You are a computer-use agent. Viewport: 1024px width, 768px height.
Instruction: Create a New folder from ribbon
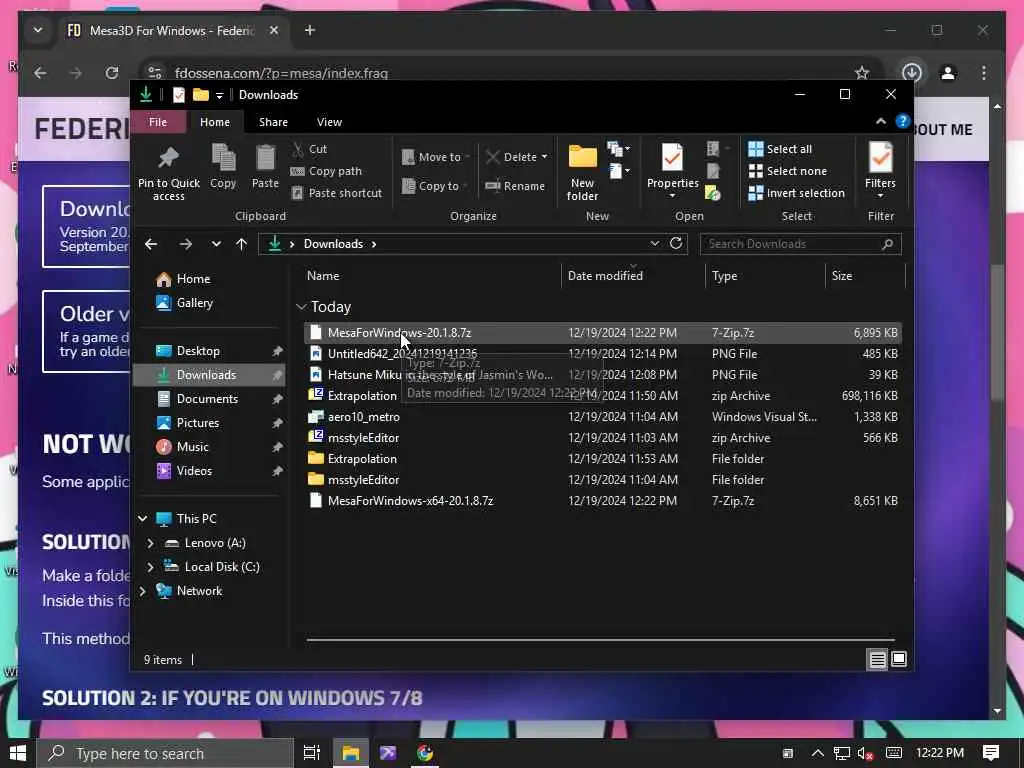tap(583, 173)
